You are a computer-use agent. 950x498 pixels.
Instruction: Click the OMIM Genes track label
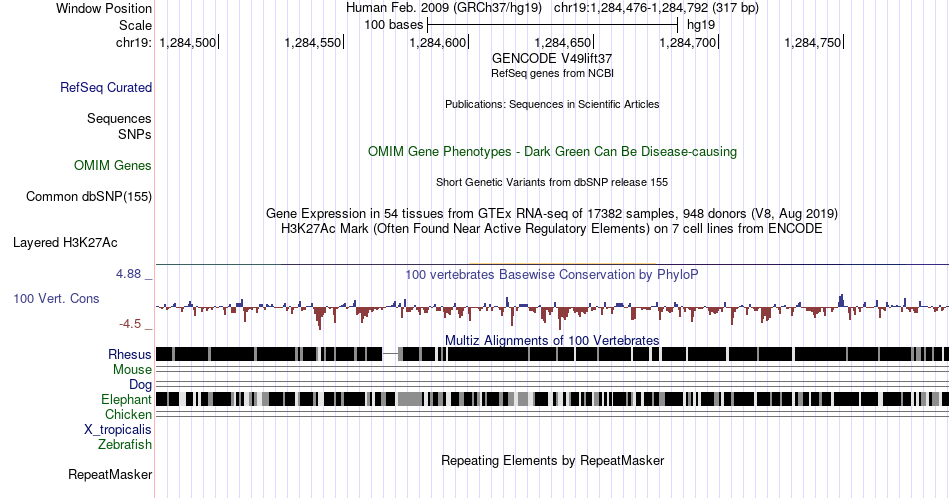click(x=113, y=165)
